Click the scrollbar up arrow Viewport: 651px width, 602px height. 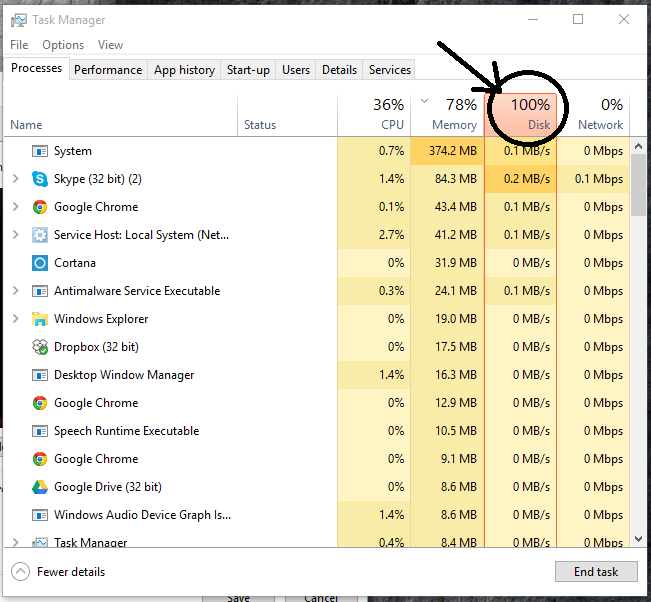(639, 146)
